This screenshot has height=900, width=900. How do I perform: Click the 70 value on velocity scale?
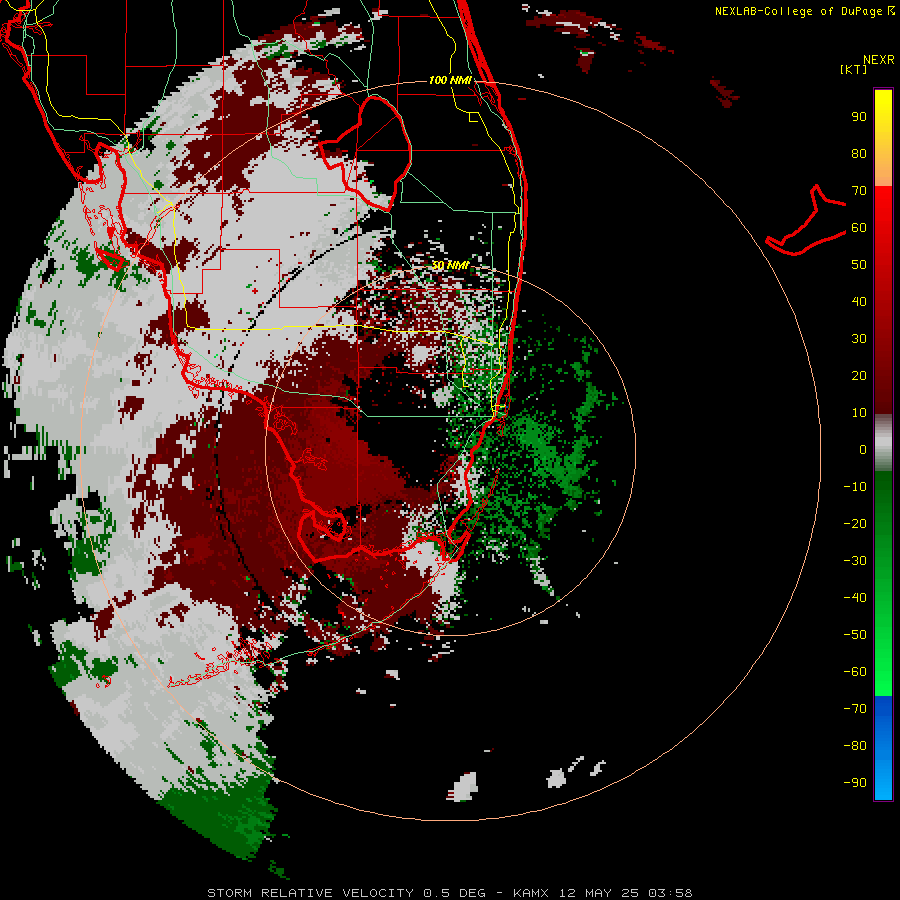click(859, 191)
